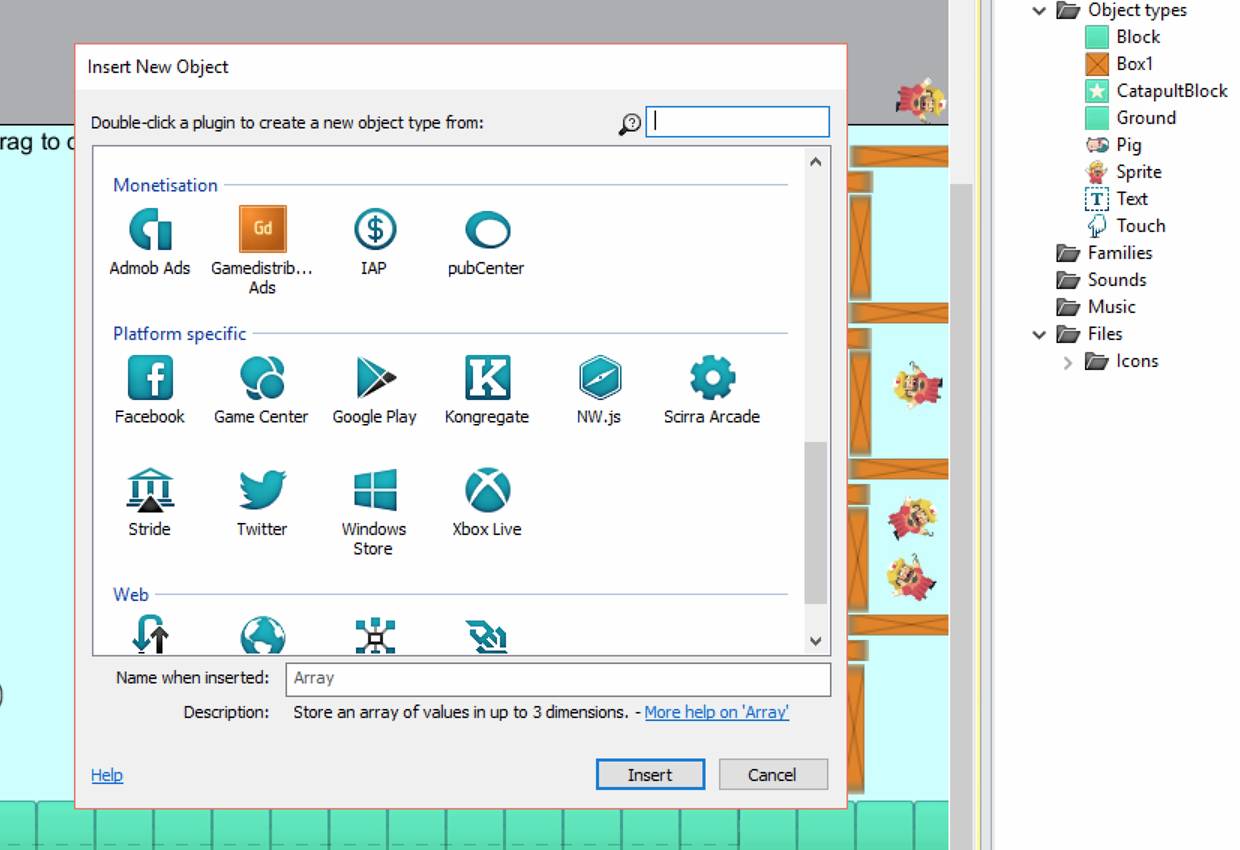Image resolution: width=1240 pixels, height=850 pixels.
Task: Click the Platform specific category heading
Action: click(x=179, y=334)
